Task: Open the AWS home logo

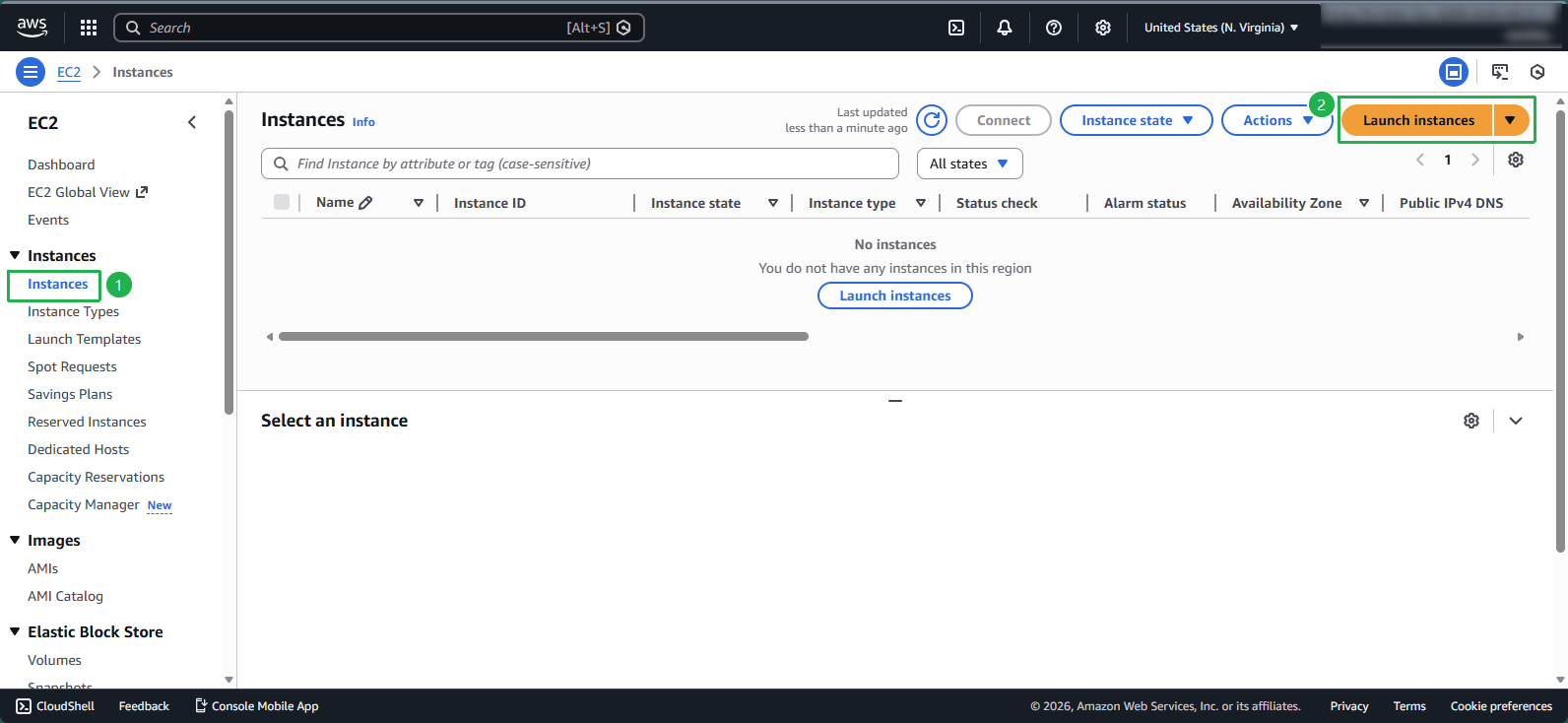Action: pos(33,28)
